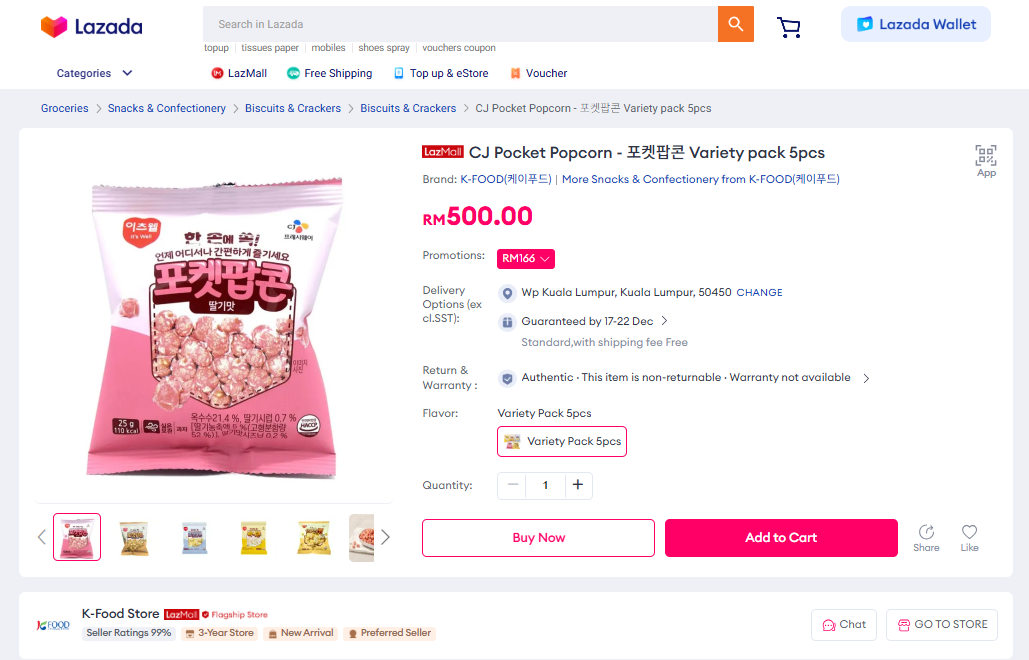Expand Return & Warranty details arrow

tap(866, 378)
